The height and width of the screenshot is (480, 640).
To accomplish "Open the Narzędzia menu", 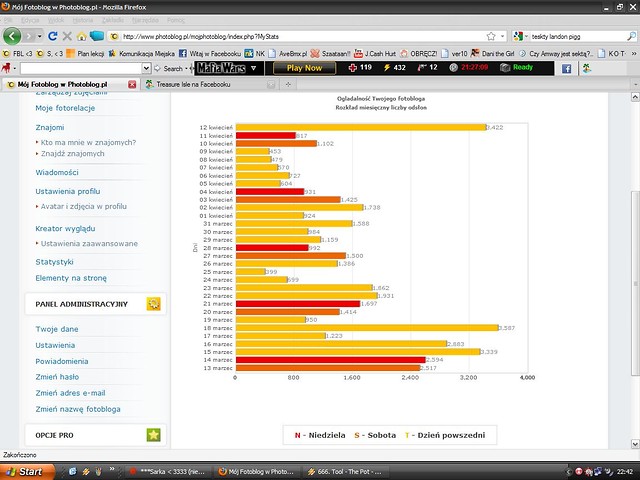I will [x=145, y=20].
